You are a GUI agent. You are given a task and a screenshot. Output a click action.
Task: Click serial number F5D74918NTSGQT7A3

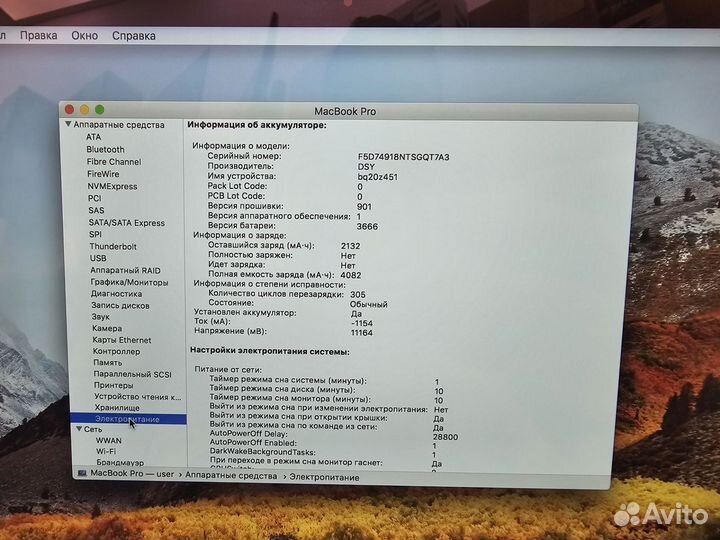click(x=403, y=157)
